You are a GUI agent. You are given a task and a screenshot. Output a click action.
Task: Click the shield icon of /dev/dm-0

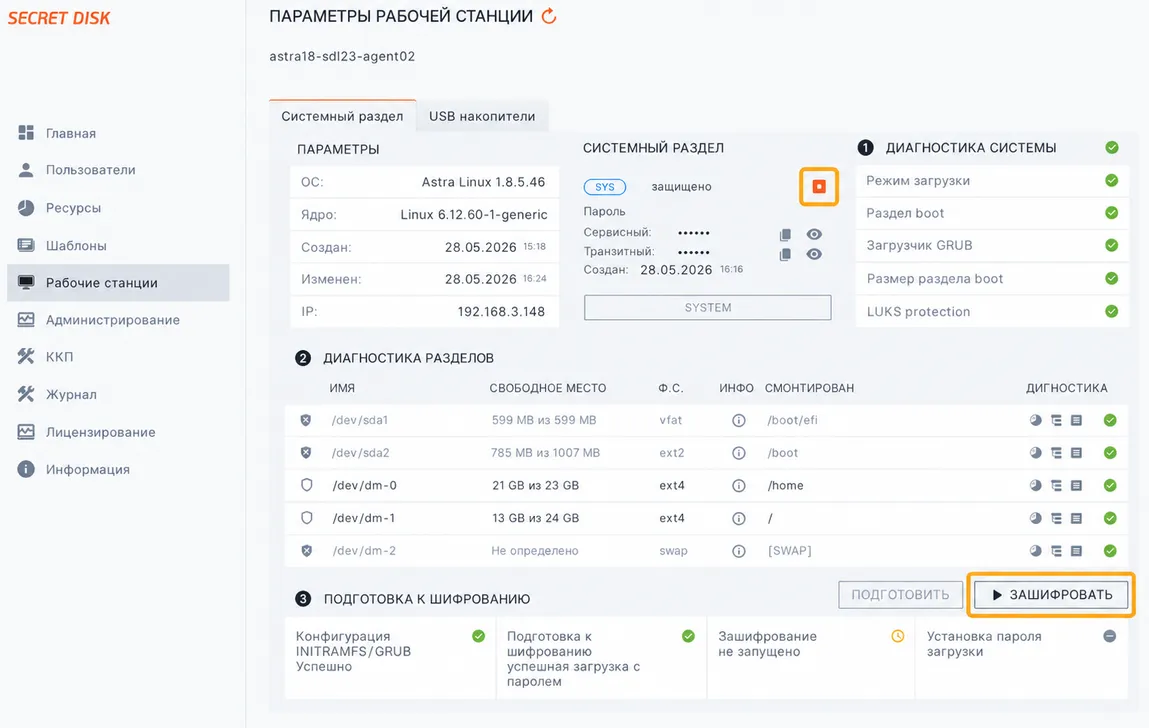[307, 485]
